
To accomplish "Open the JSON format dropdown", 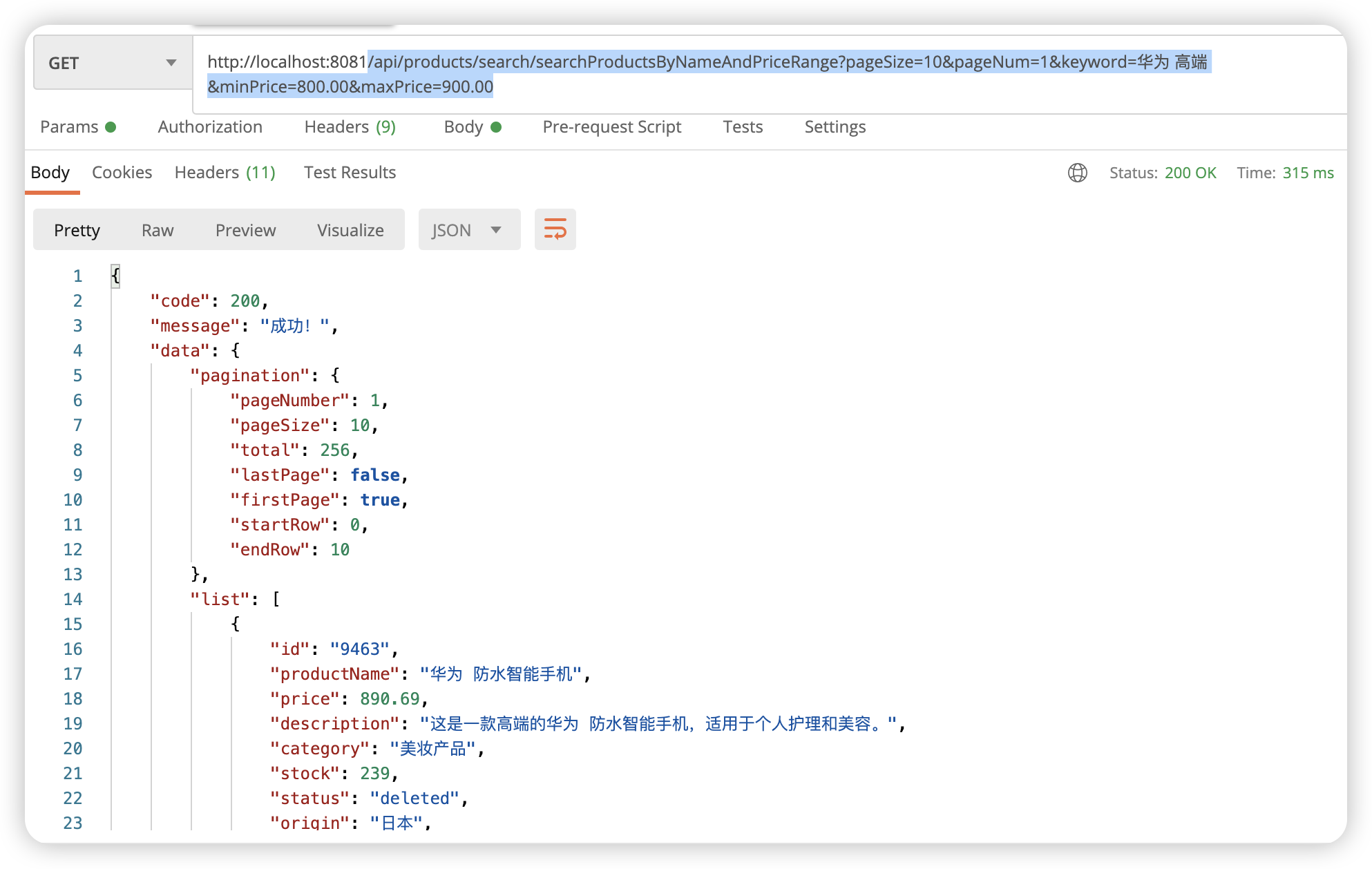I will pyautogui.click(x=469, y=230).
